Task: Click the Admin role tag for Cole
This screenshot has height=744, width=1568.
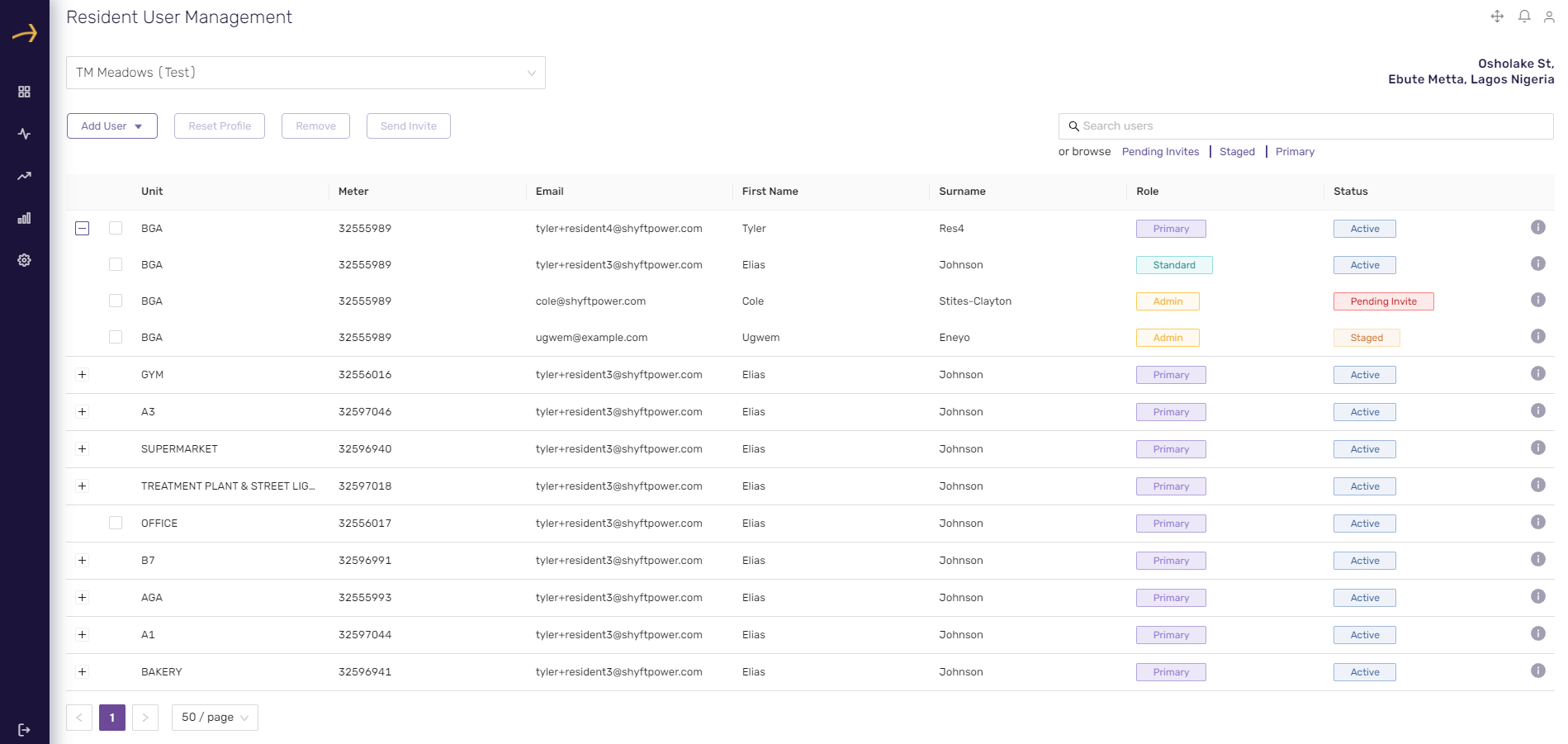Action: tap(1168, 301)
